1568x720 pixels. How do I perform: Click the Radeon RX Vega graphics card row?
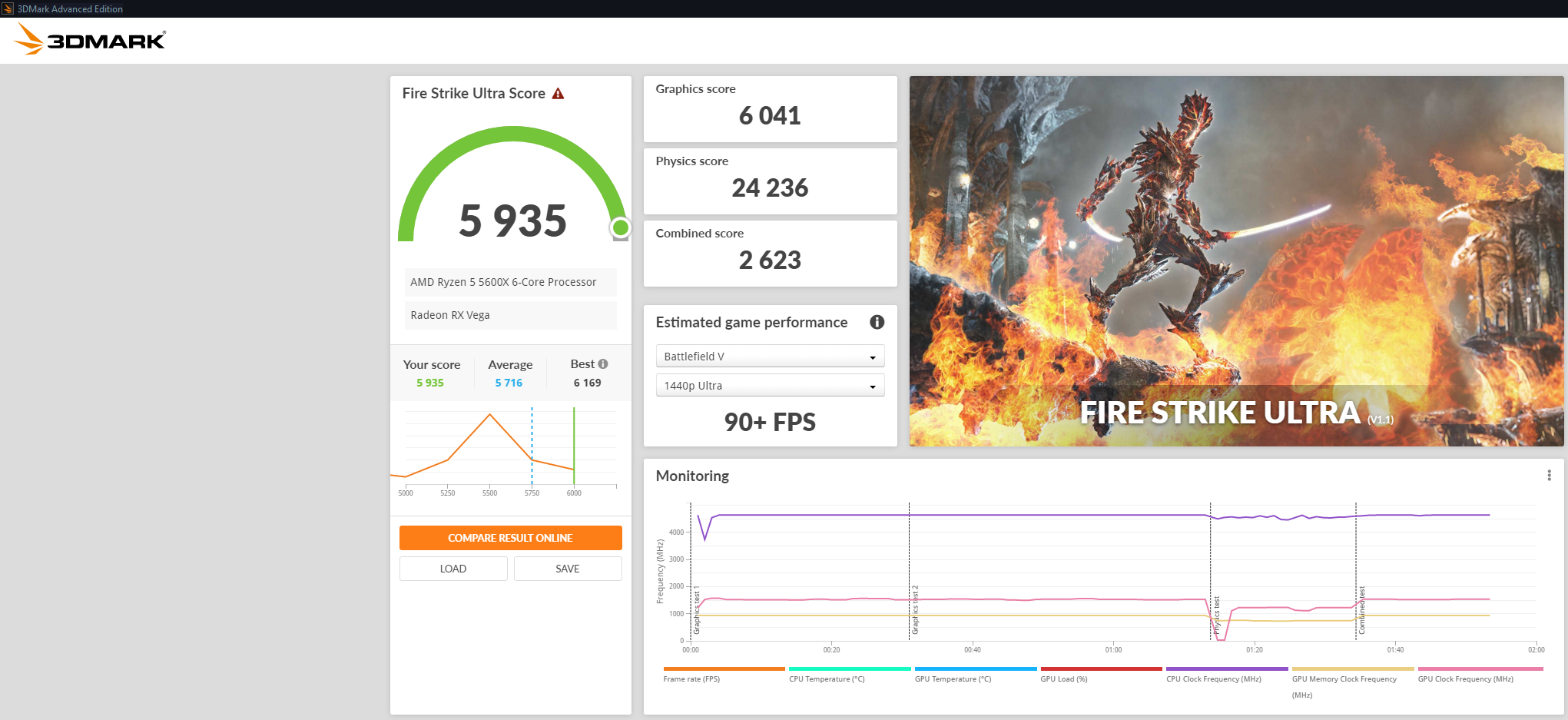pyautogui.click(x=511, y=315)
